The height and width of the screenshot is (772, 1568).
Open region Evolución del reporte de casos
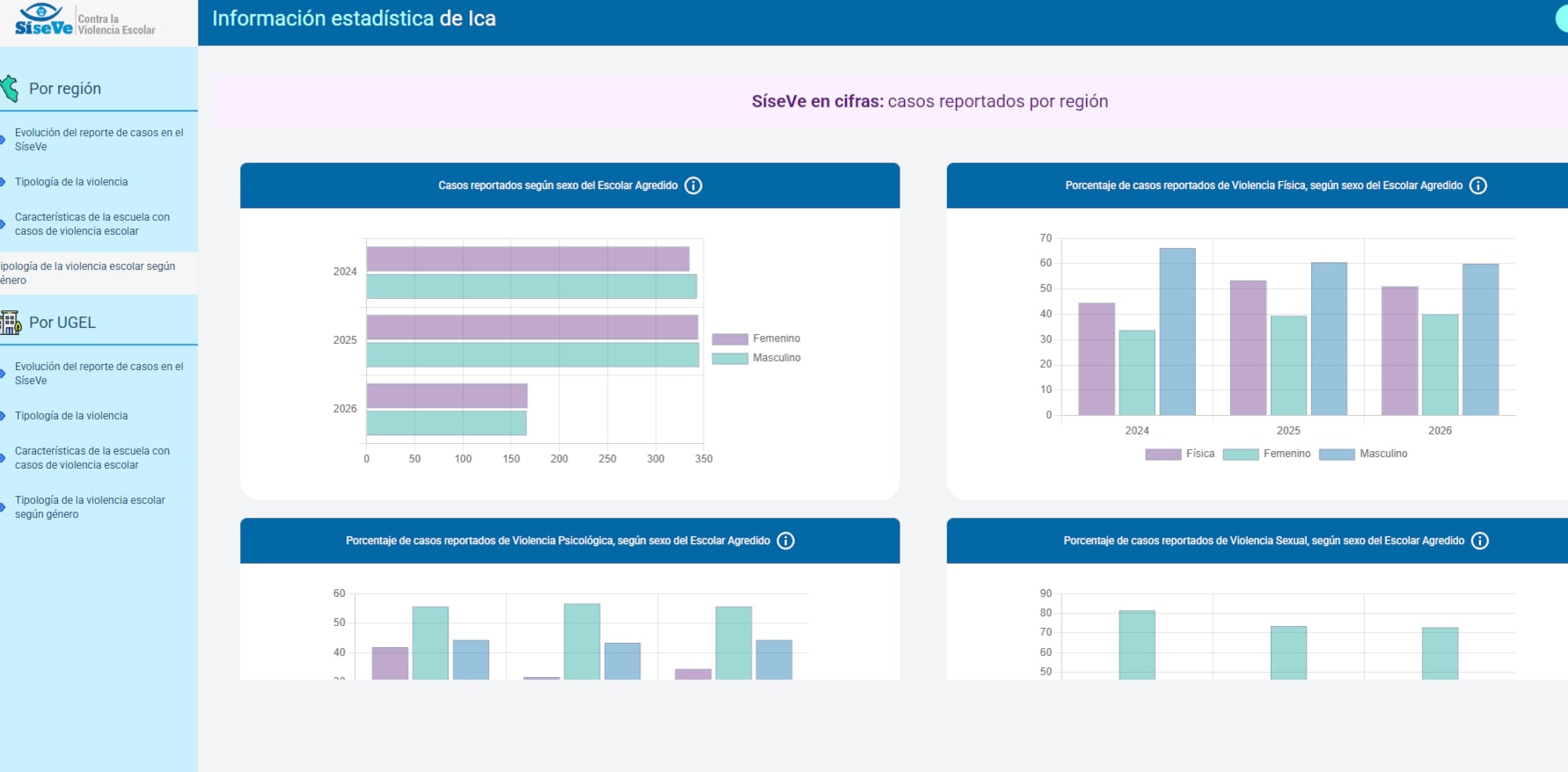coord(99,140)
